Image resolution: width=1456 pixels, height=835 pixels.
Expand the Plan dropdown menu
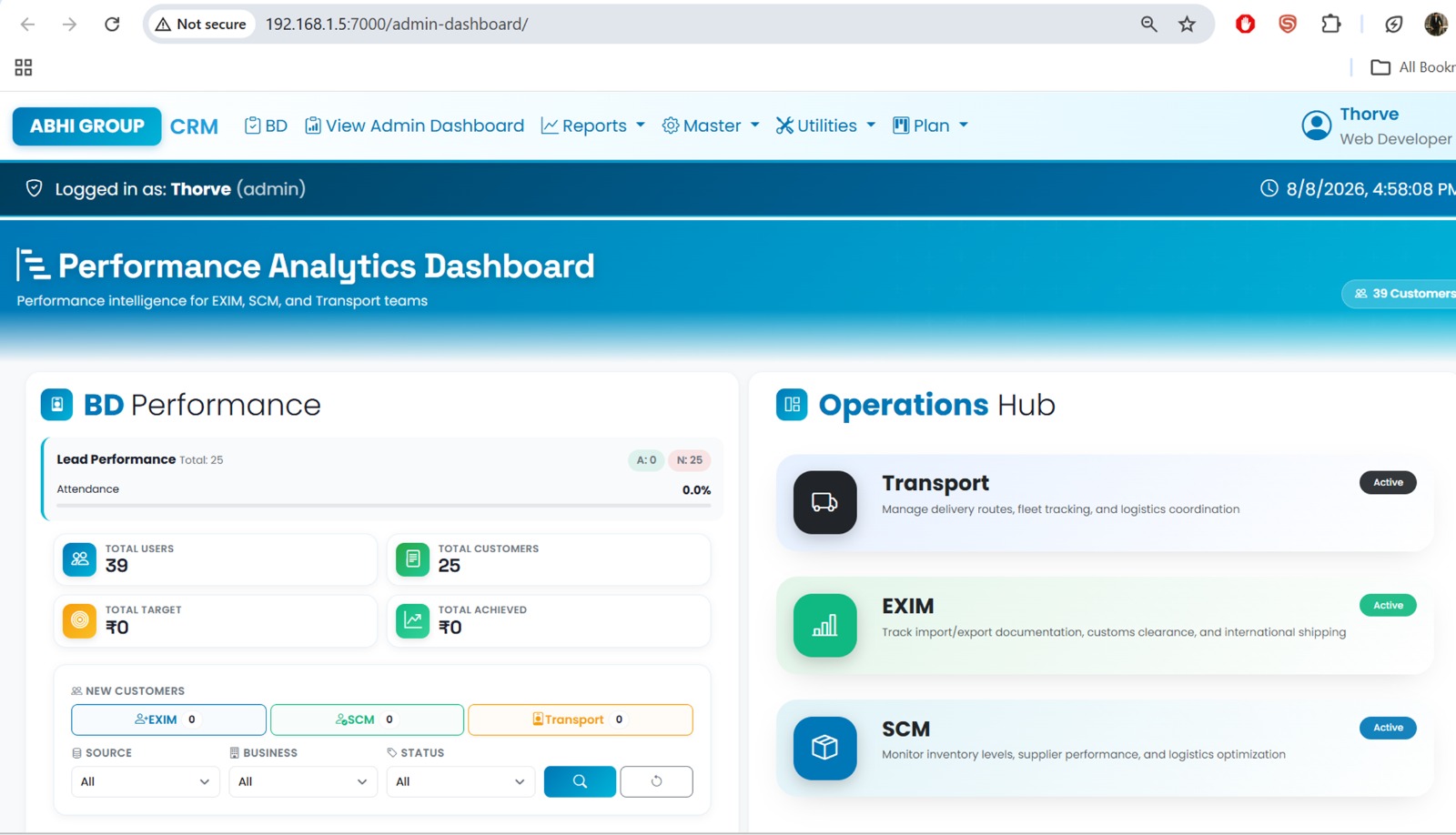click(x=930, y=126)
